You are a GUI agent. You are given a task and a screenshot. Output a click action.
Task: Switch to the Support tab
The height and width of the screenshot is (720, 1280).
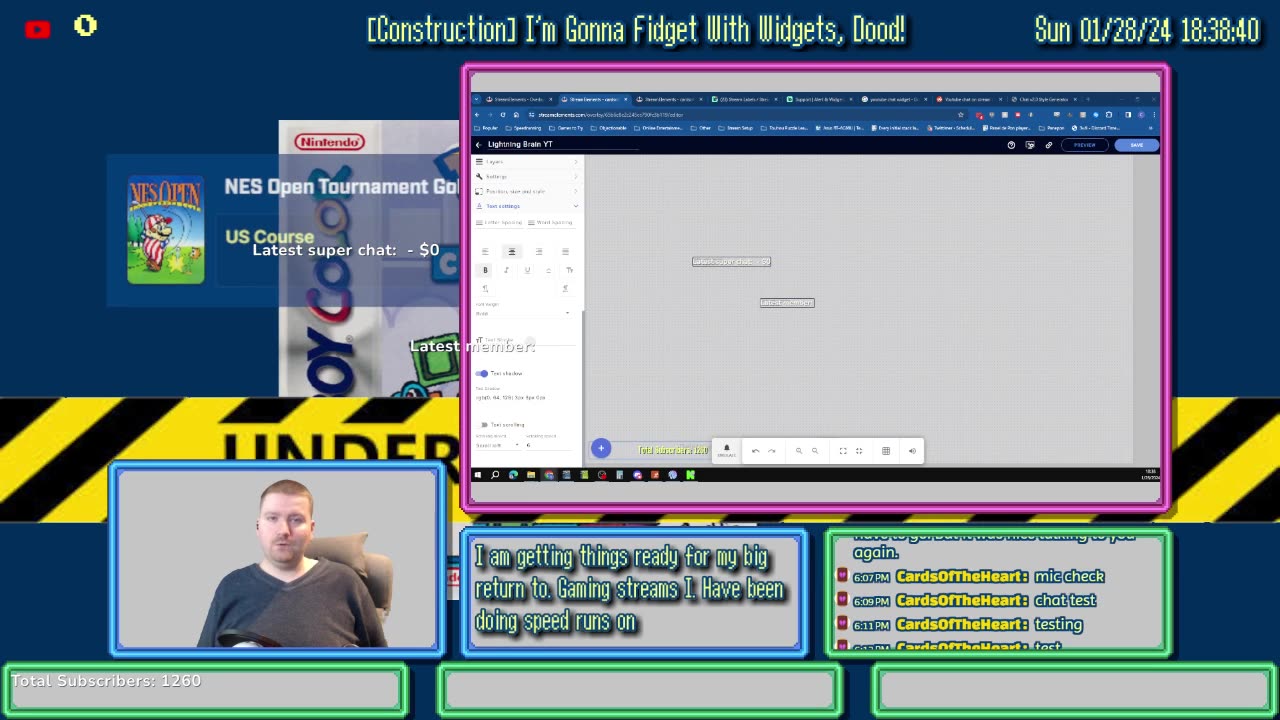click(821, 99)
